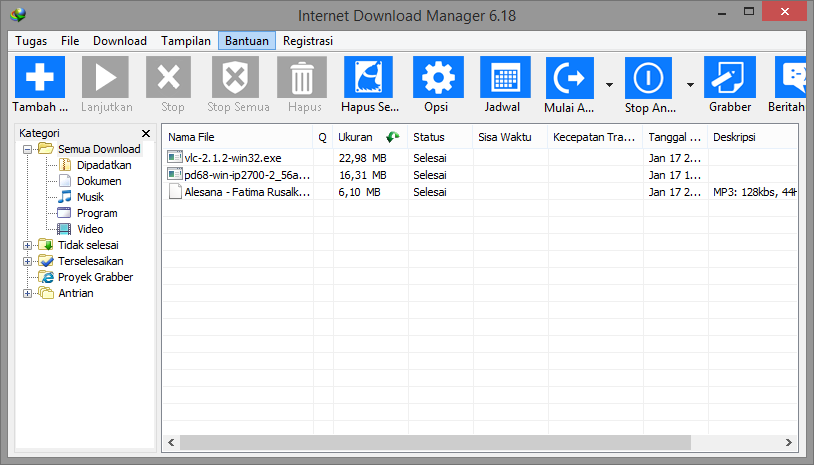
Task: Sort by Q column header
Action: [322, 137]
